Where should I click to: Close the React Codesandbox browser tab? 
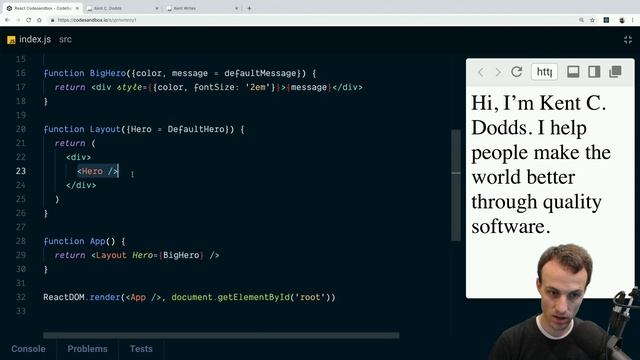click(x=77, y=8)
